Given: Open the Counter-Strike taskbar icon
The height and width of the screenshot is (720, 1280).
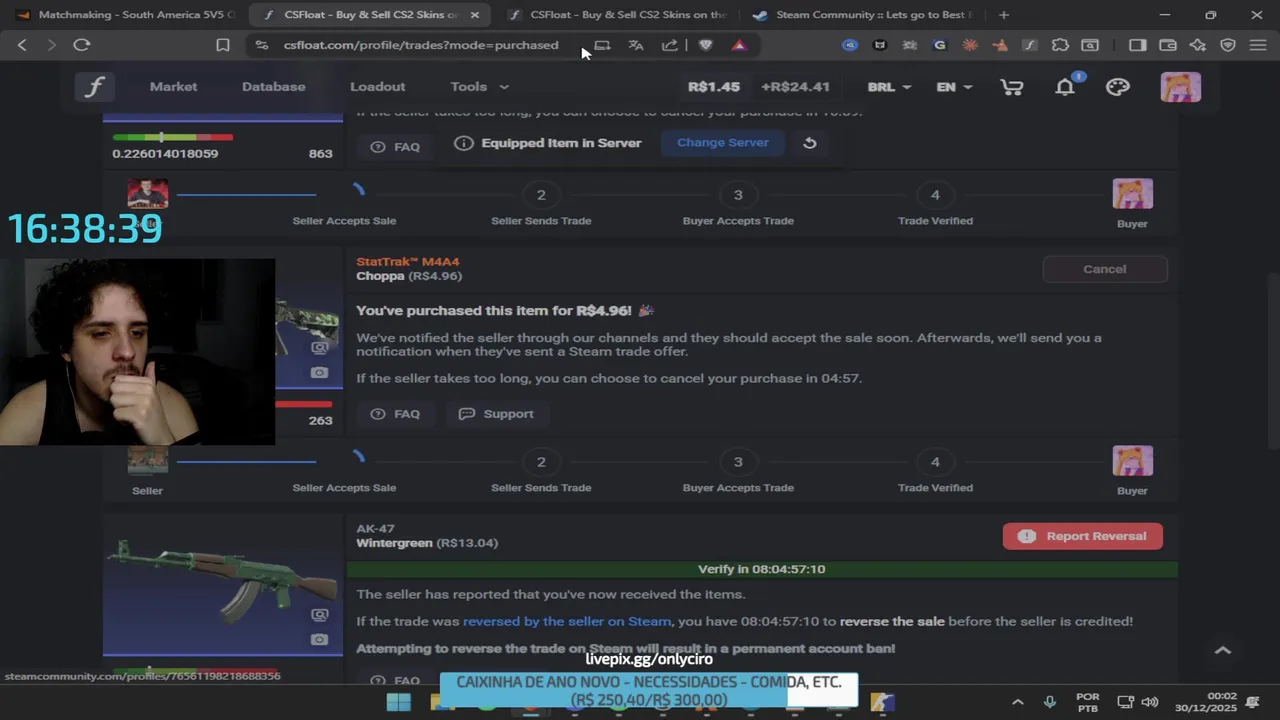Looking at the screenshot, I should [881, 702].
